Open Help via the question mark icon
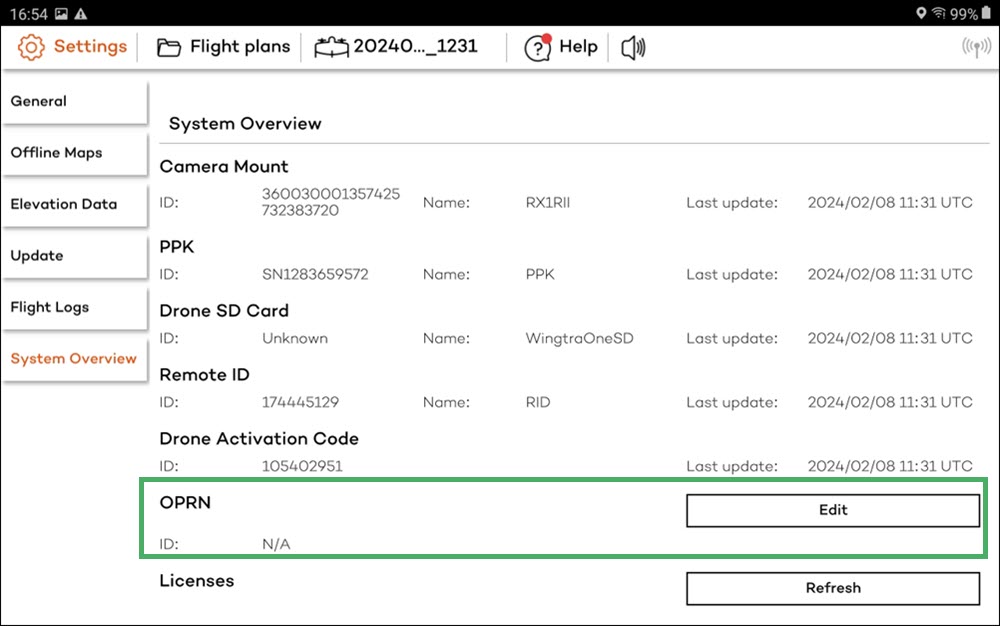The image size is (1000, 626). coord(537,47)
